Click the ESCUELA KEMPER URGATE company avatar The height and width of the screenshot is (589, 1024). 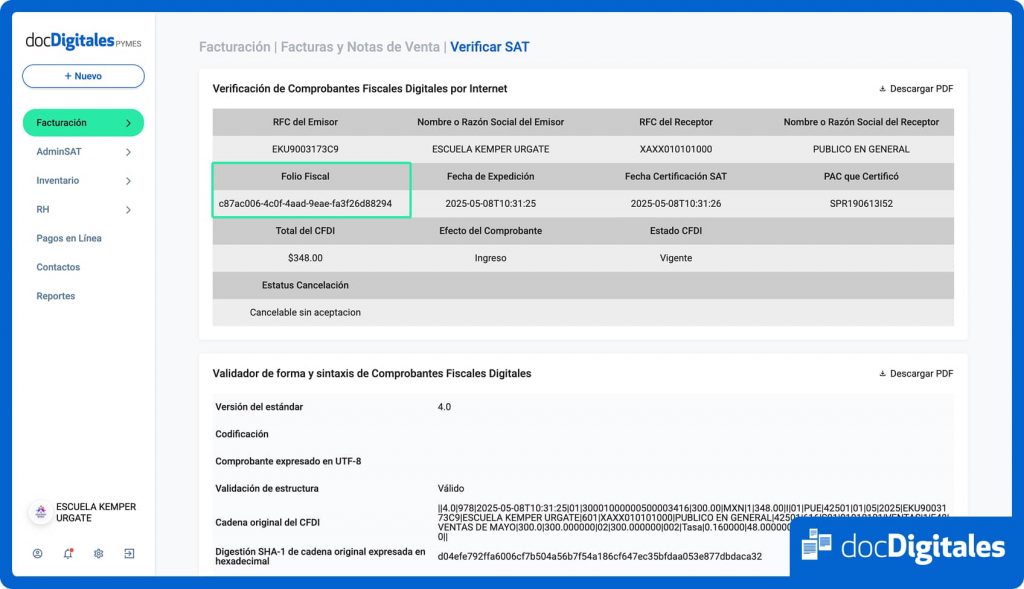40,512
